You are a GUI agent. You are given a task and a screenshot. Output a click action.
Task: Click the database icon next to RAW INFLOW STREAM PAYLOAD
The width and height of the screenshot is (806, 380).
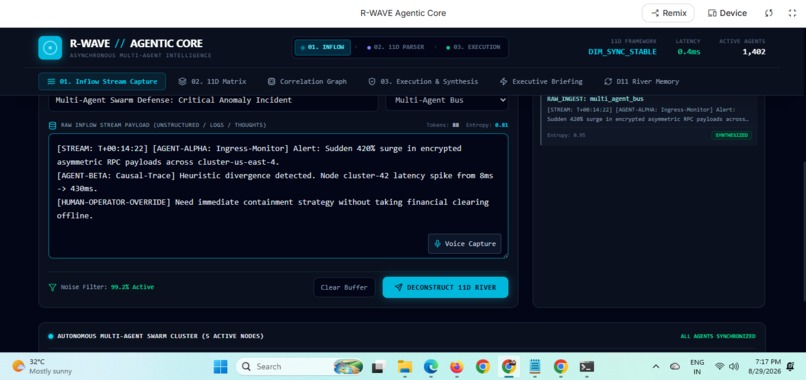click(x=52, y=125)
